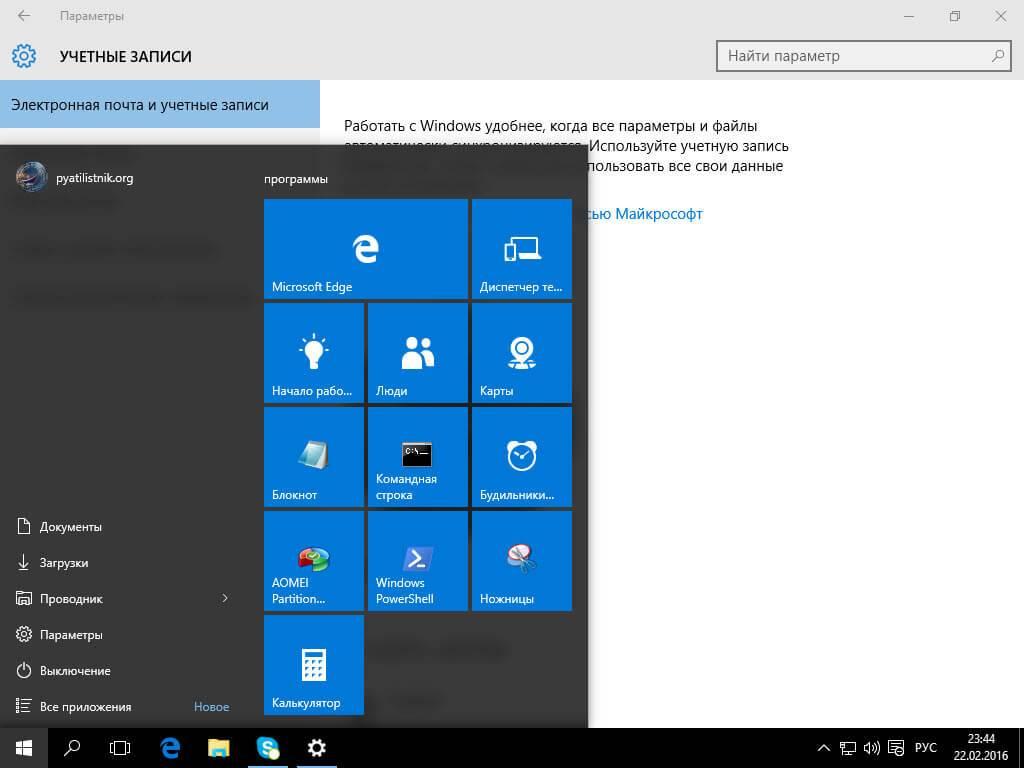1024x768 pixels.
Task: Open File Explorer from taskbar
Action: [x=219, y=748]
